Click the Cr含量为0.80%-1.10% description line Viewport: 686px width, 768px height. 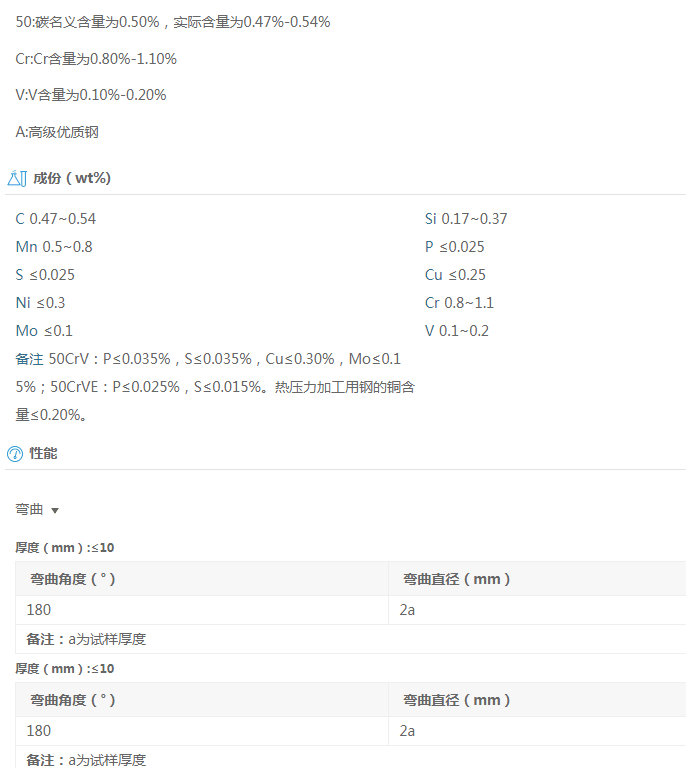(x=96, y=59)
